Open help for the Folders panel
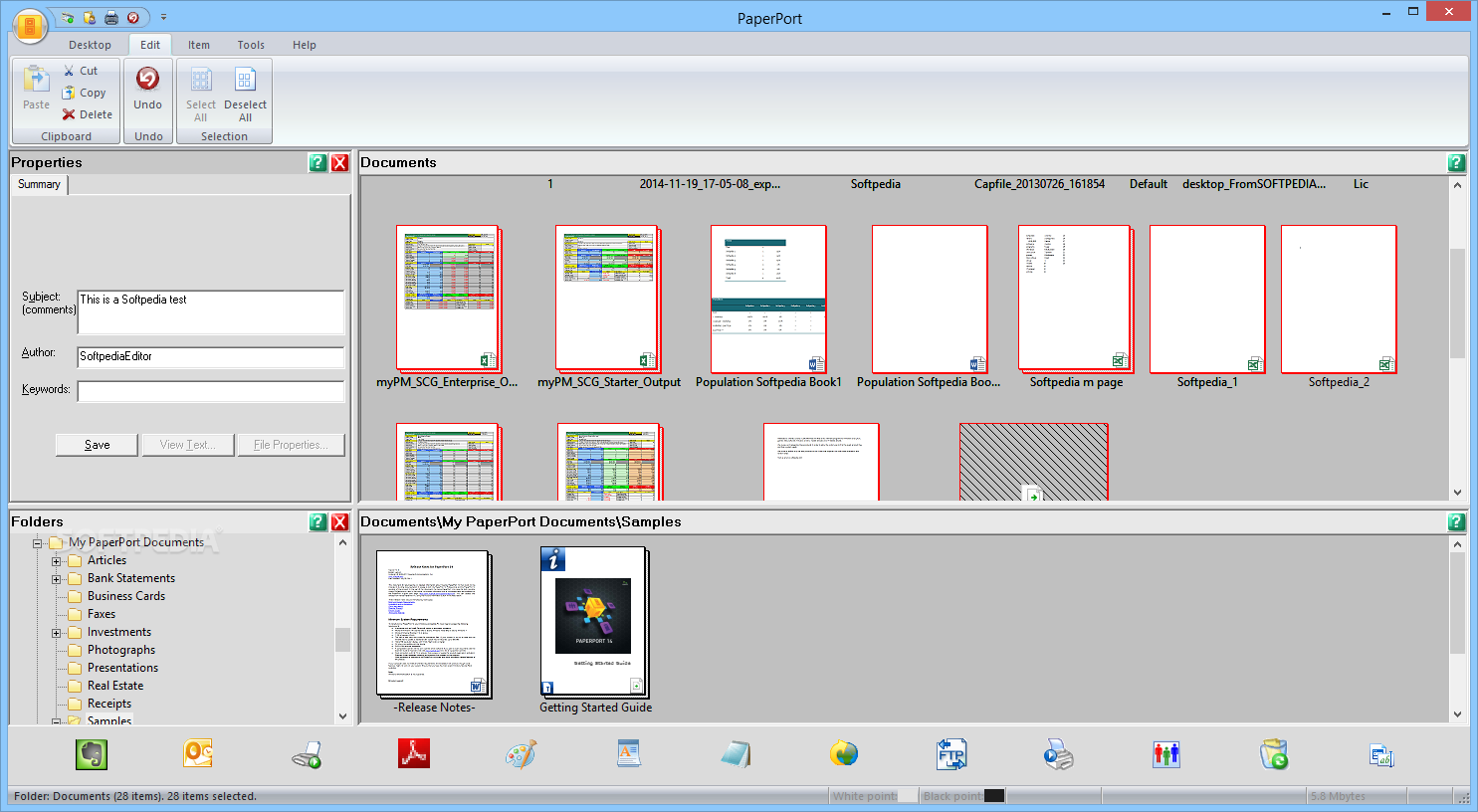1478x812 pixels. click(318, 522)
